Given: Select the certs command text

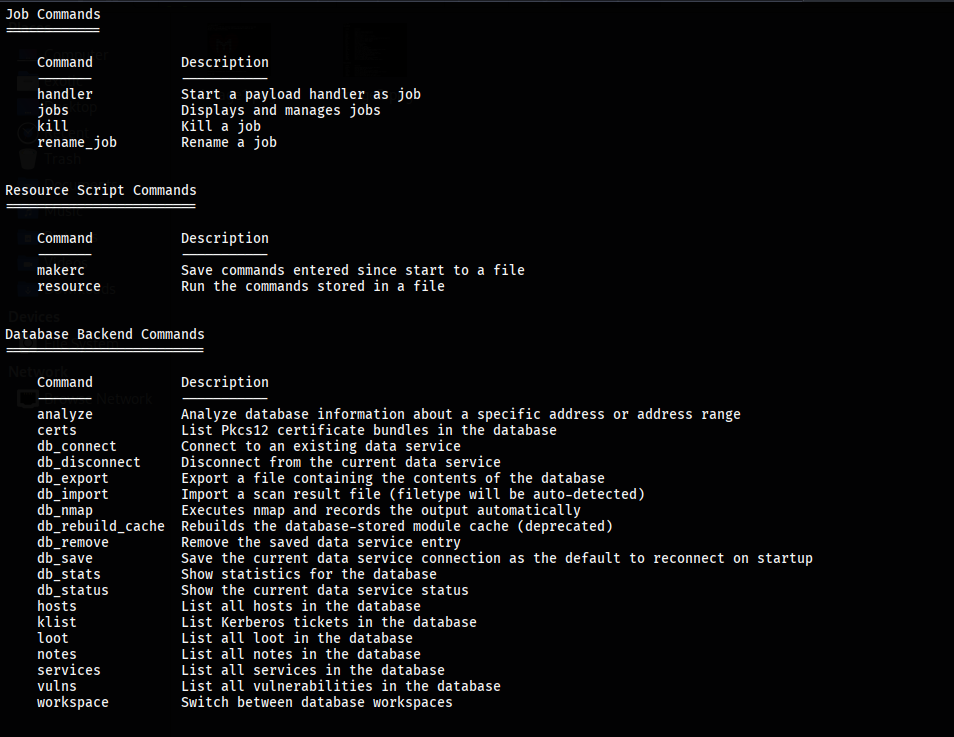Looking at the screenshot, I should pyautogui.click(x=57, y=430).
